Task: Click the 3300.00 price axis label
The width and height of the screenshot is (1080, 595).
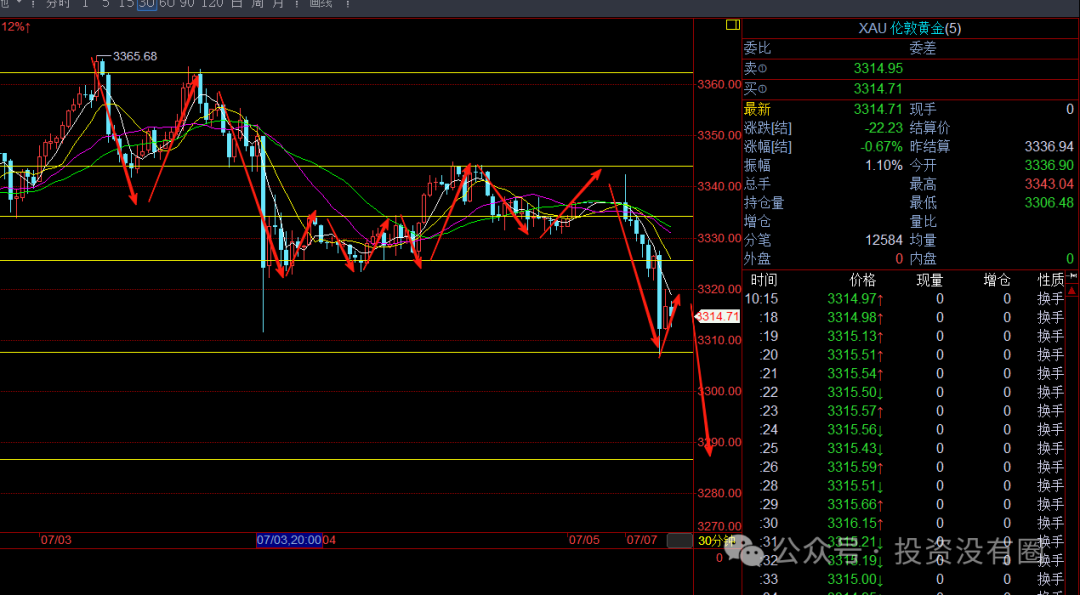Action: tap(719, 391)
